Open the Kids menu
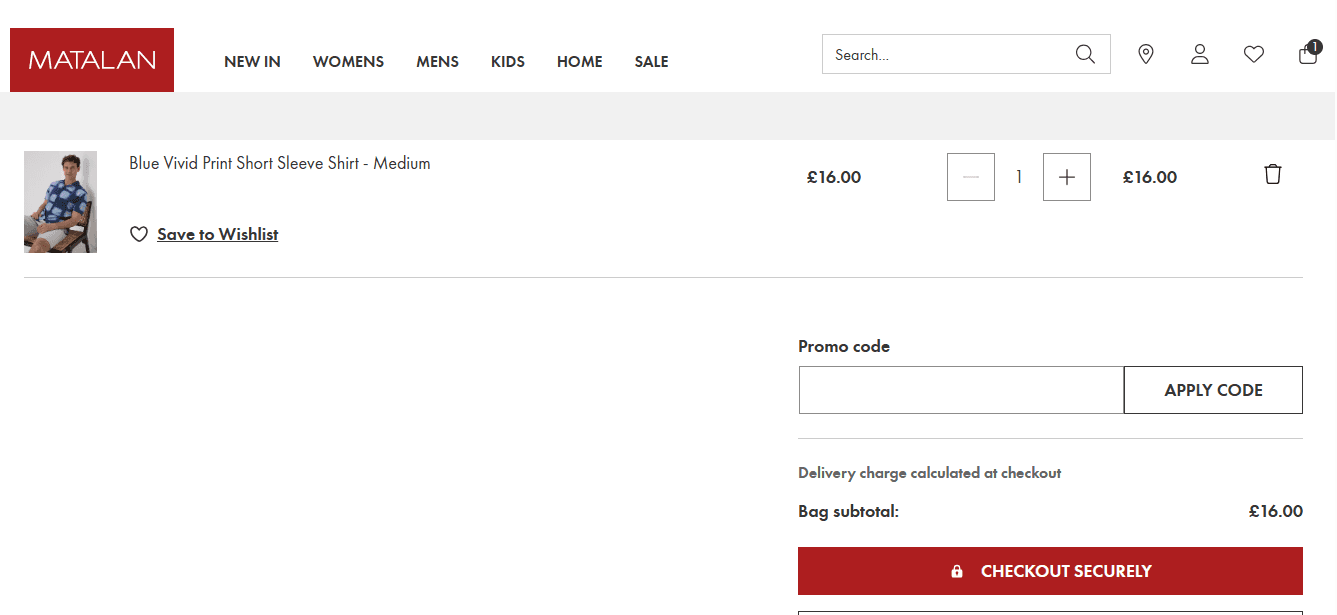Screen dimensions: 1337x615 tap(508, 62)
